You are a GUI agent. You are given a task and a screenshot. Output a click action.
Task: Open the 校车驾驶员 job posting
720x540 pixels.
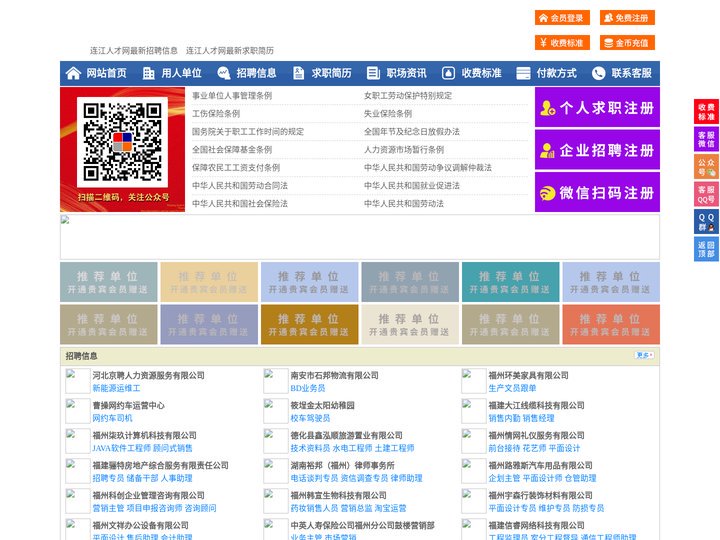click(x=310, y=418)
